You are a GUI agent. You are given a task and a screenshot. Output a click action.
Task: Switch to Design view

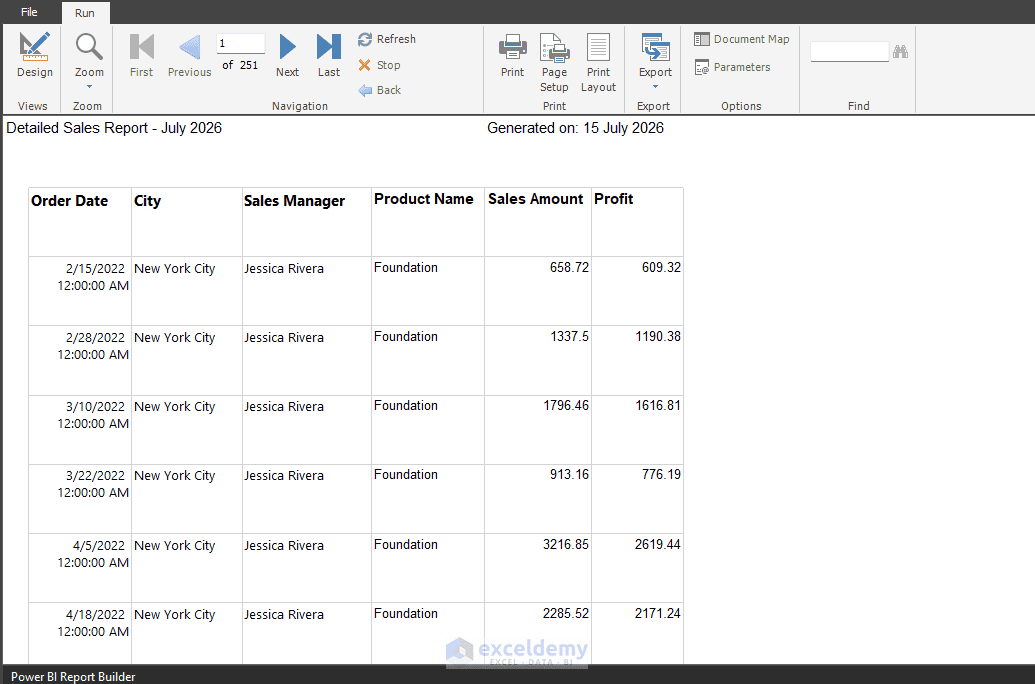tap(34, 54)
